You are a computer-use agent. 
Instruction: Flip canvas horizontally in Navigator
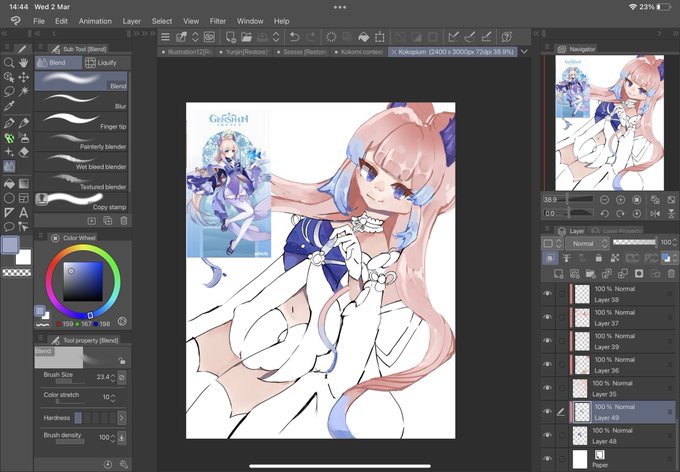[x=655, y=213]
